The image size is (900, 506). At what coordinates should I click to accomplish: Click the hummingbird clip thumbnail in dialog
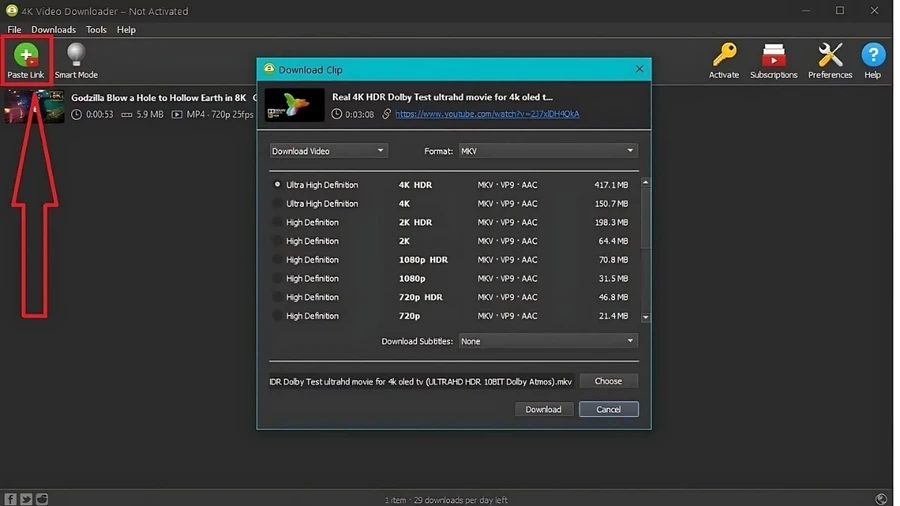(x=294, y=105)
